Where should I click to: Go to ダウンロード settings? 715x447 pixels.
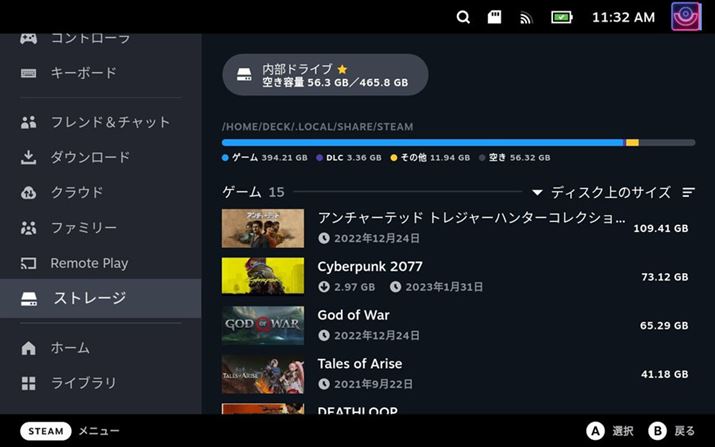pos(100,157)
